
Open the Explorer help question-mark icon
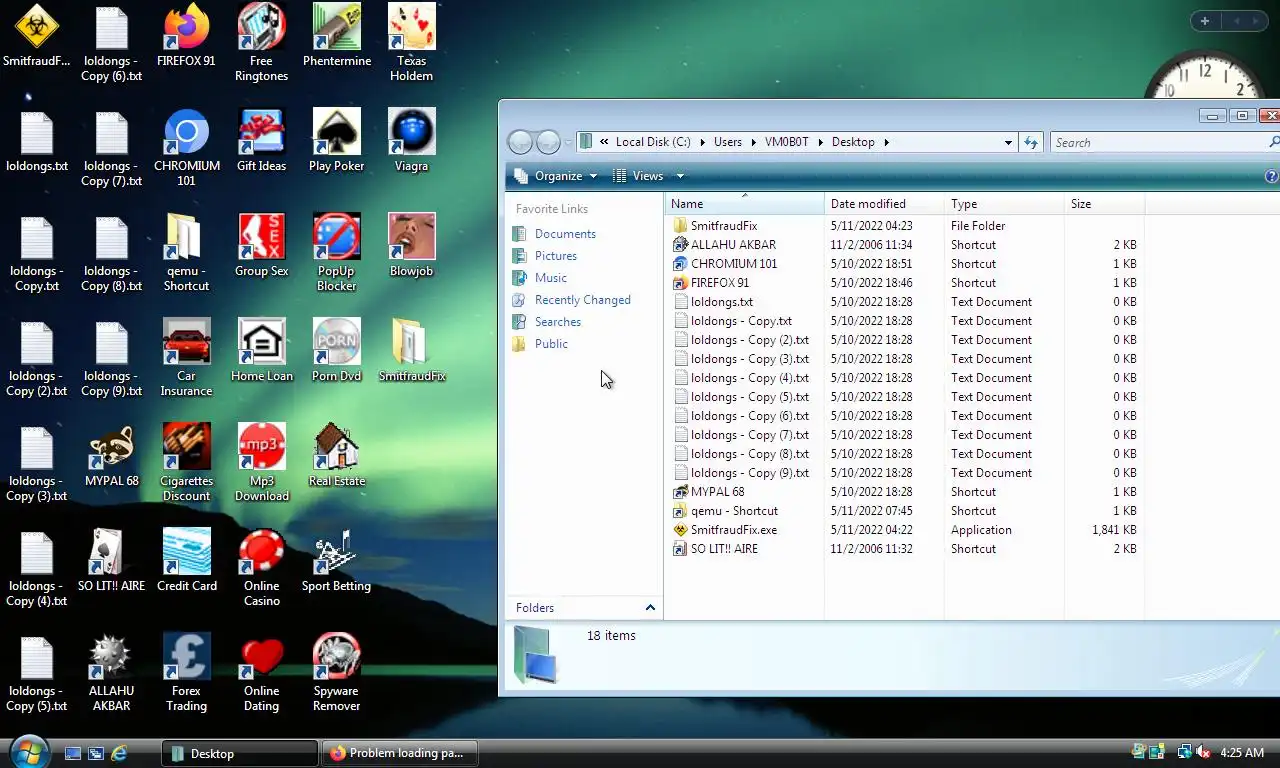(x=1271, y=176)
